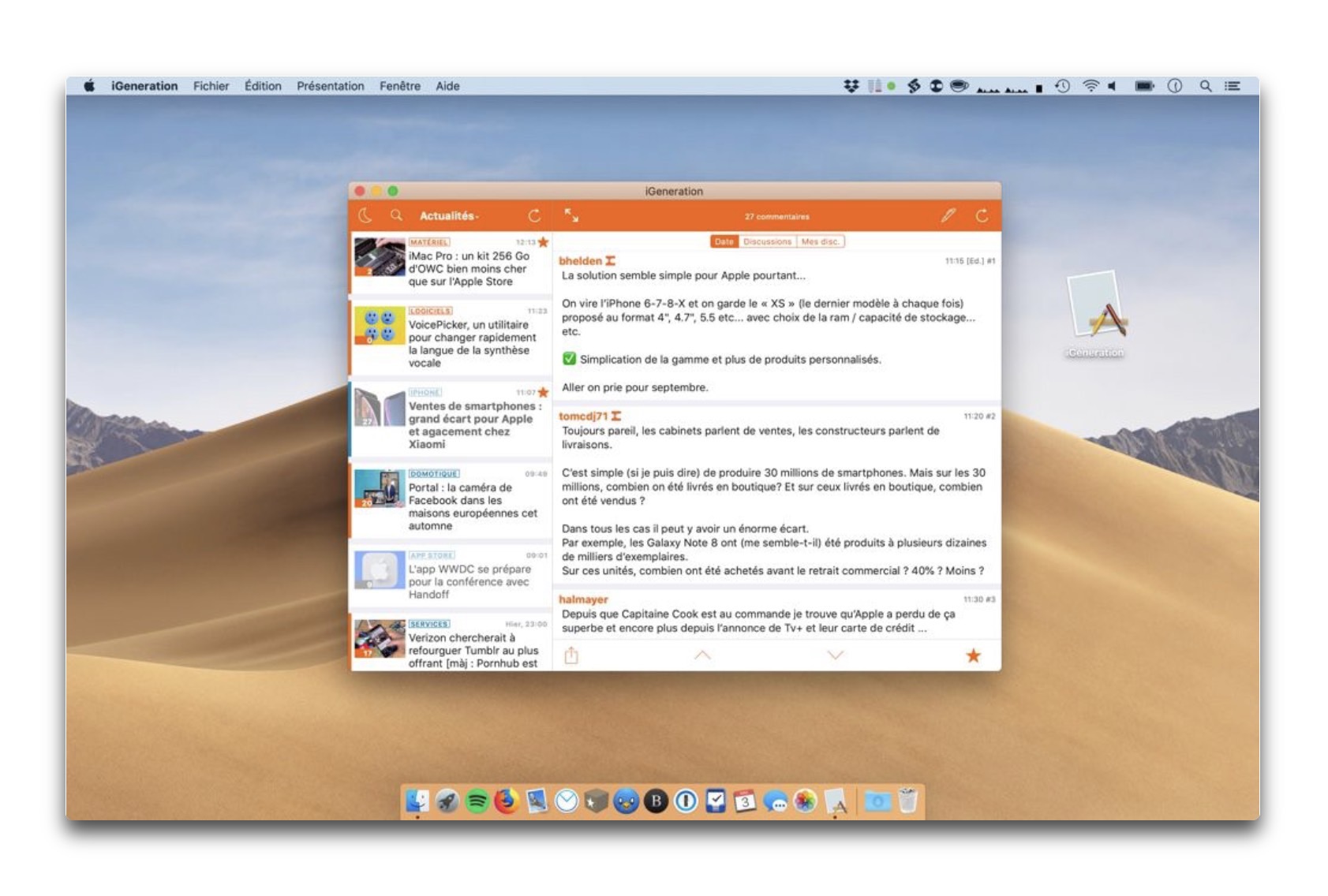Screen dimensions: 1328x896
Task: Launch Spotify from the Dock
Action: (x=477, y=801)
